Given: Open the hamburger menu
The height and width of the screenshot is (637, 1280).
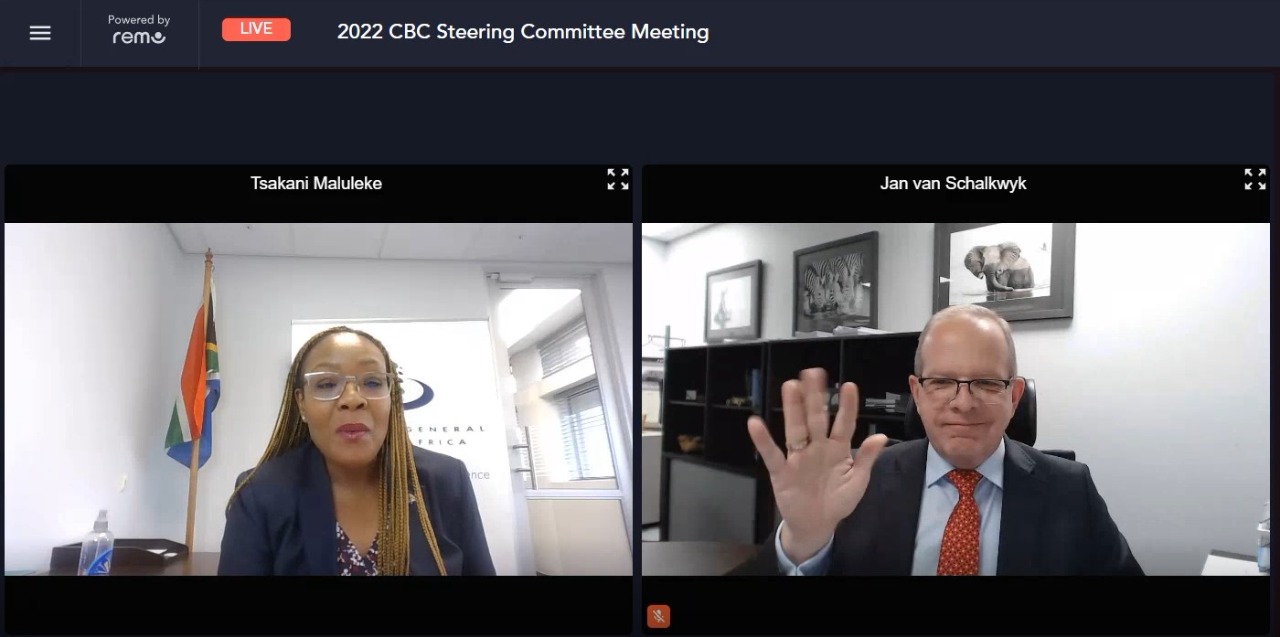Looking at the screenshot, I should click(x=40, y=33).
